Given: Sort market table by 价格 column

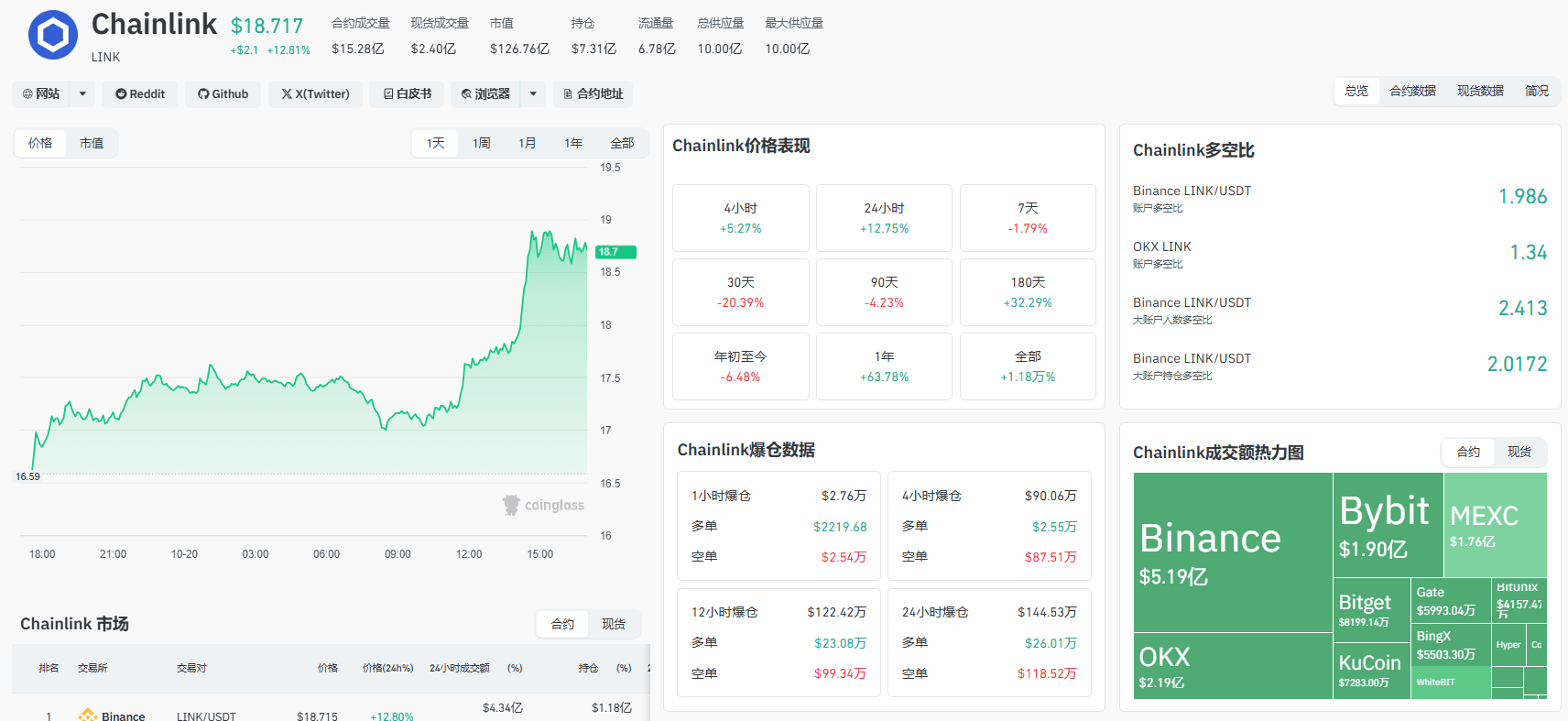Looking at the screenshot, I should (x=327, y=668).
